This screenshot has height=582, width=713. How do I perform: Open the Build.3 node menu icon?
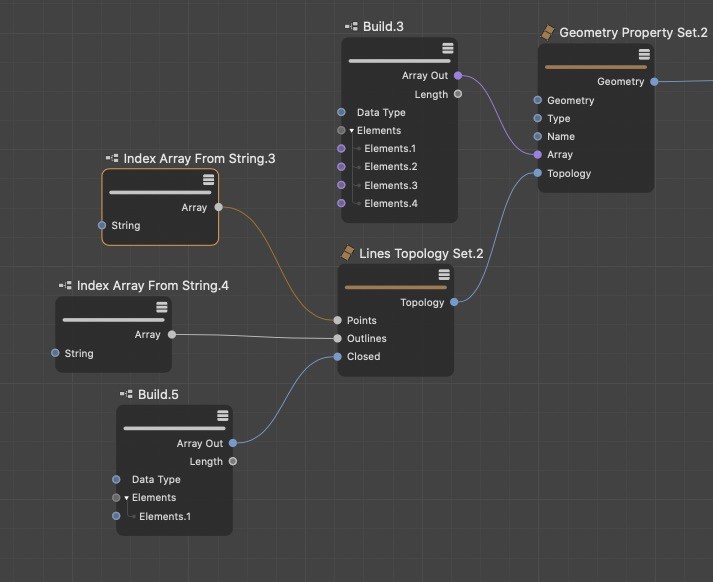447,48
